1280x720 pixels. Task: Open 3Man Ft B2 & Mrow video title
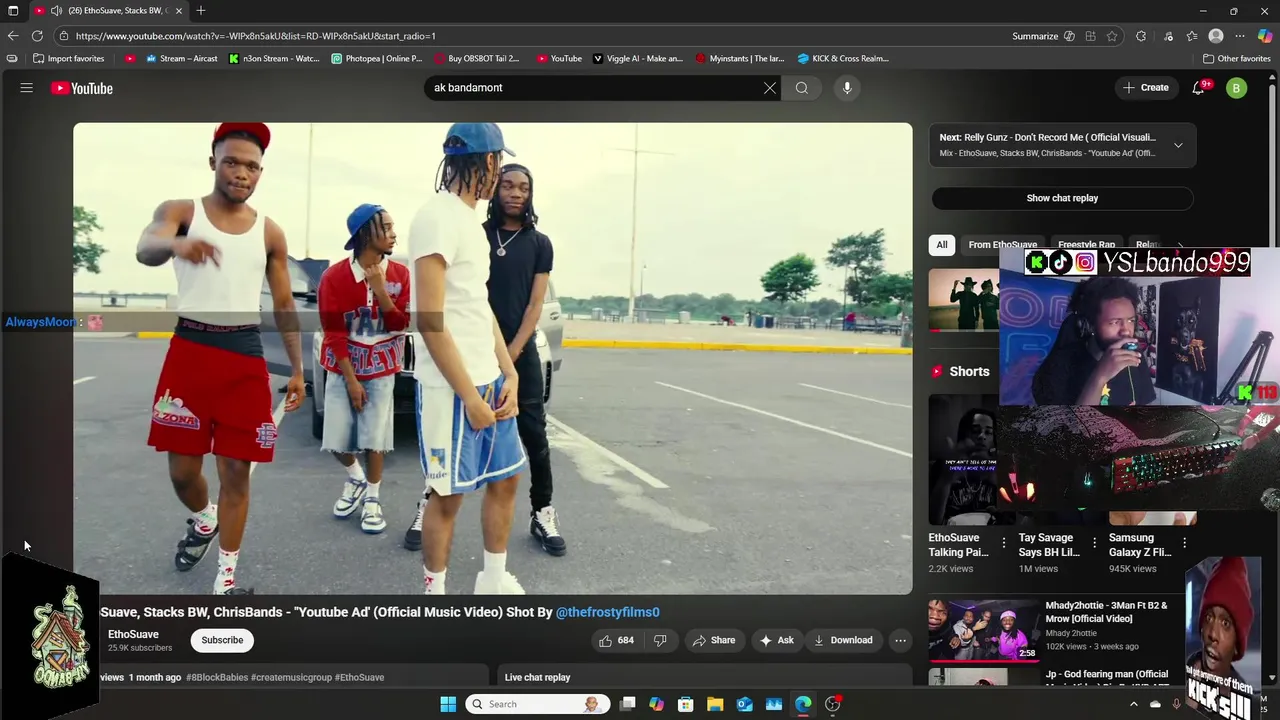pyautogui.click(x=1106, y=612)
